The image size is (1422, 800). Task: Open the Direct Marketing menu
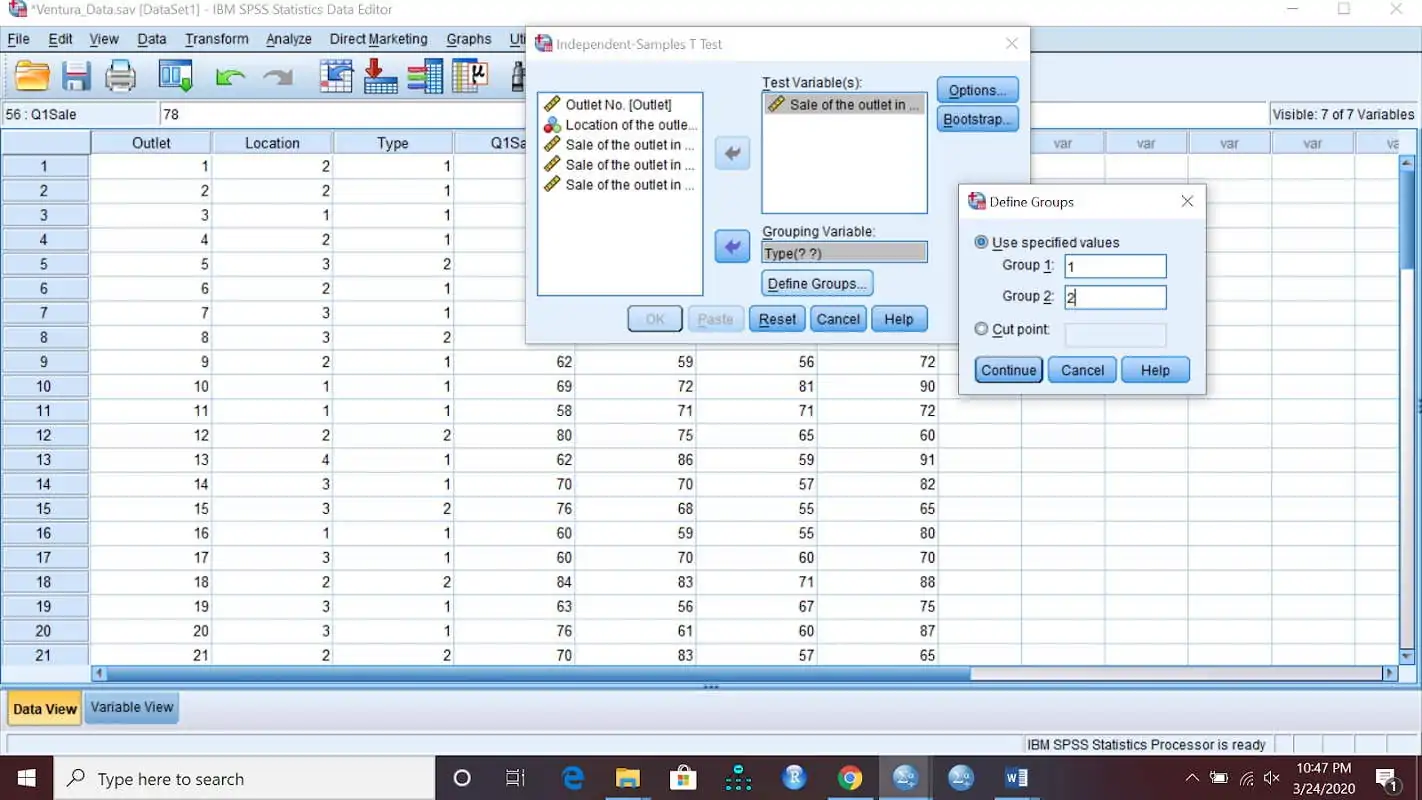coord(379,39)
